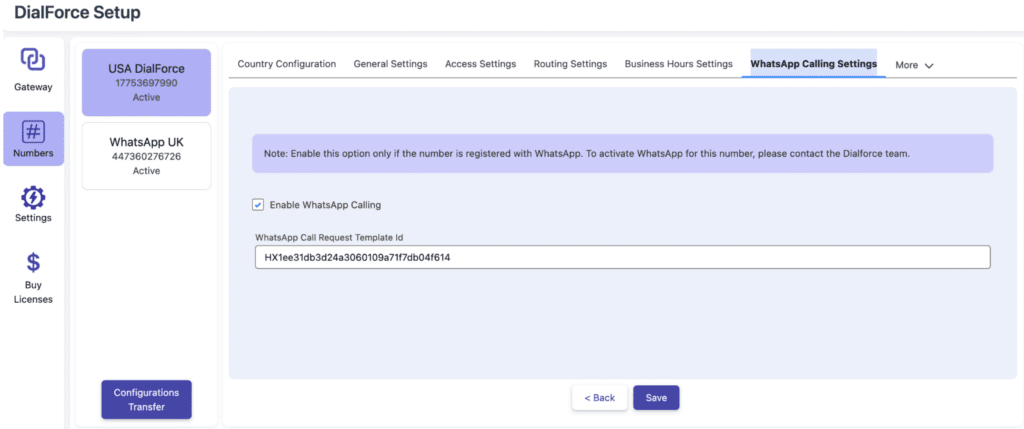Select the Routing Settings tab
This screenshot has height=429, width=1024.
[570, 64]
